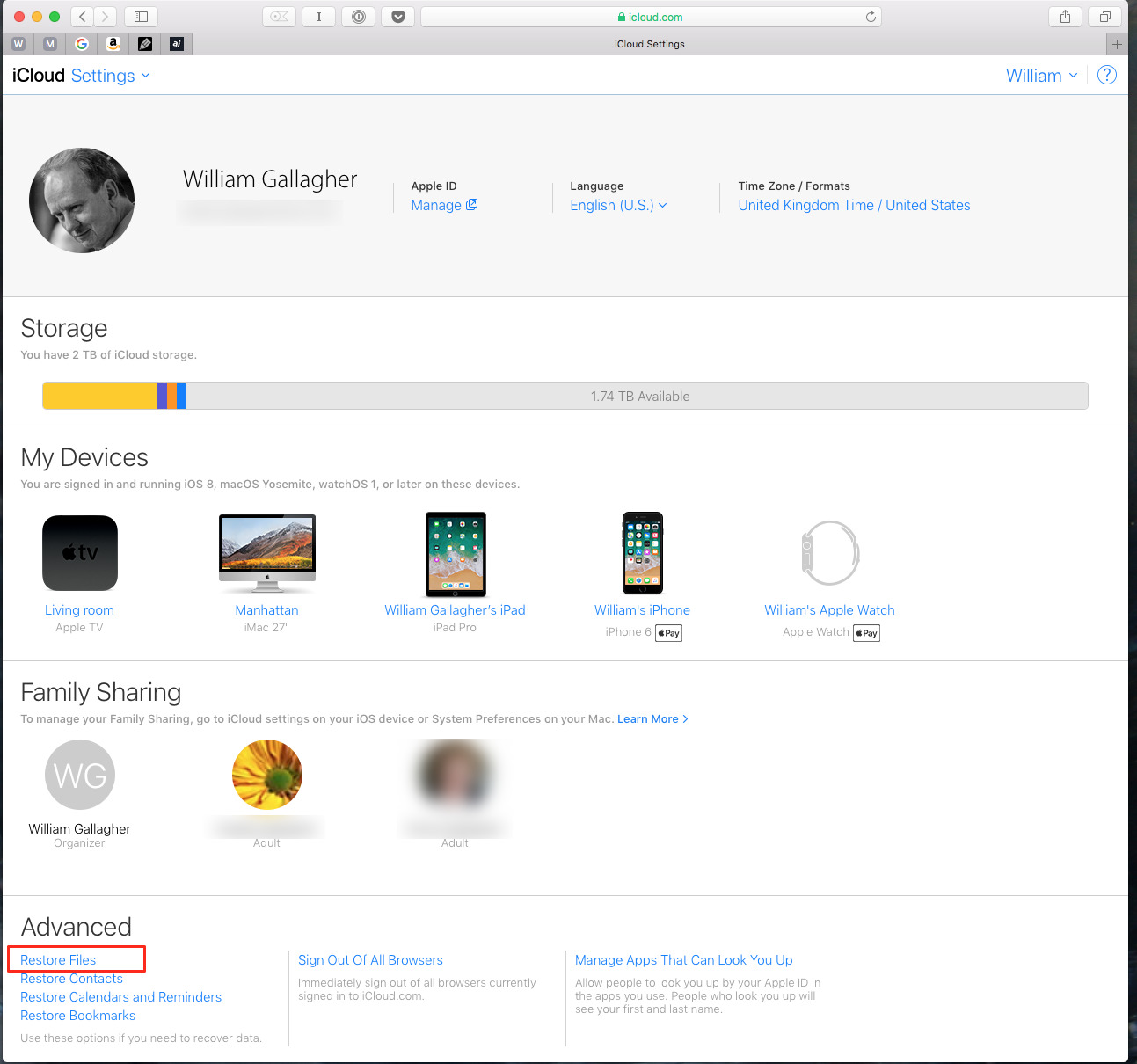Toggle the Safari sidebar button

[x=141, y=17]
